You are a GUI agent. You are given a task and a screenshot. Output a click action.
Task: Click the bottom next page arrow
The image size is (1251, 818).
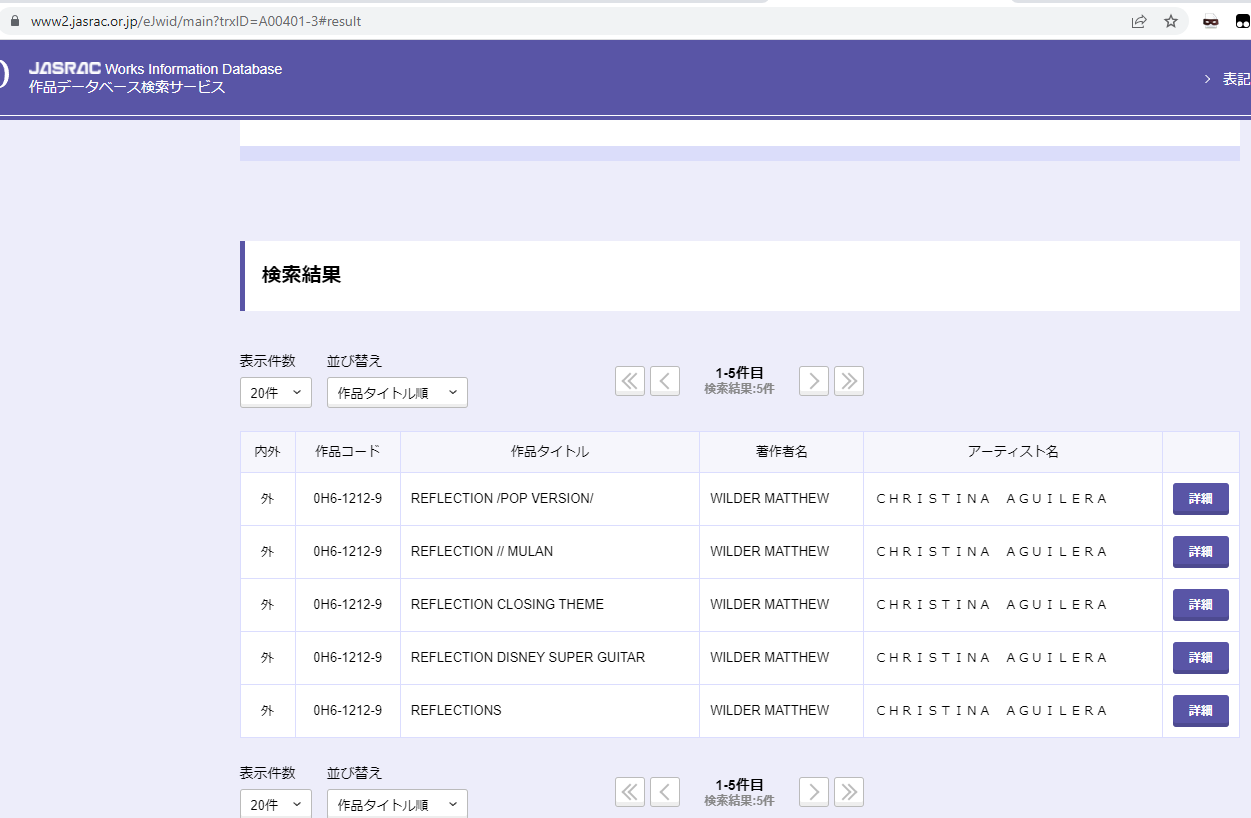click(814, 792)
